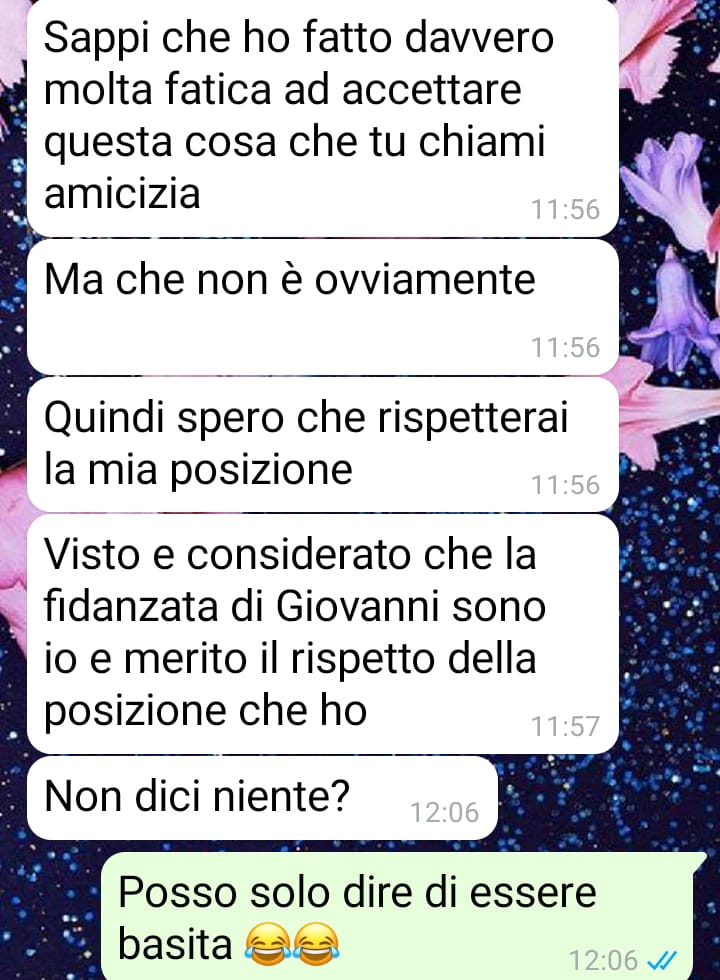Click the blue double-check read receipt icon

click(663, 959)
